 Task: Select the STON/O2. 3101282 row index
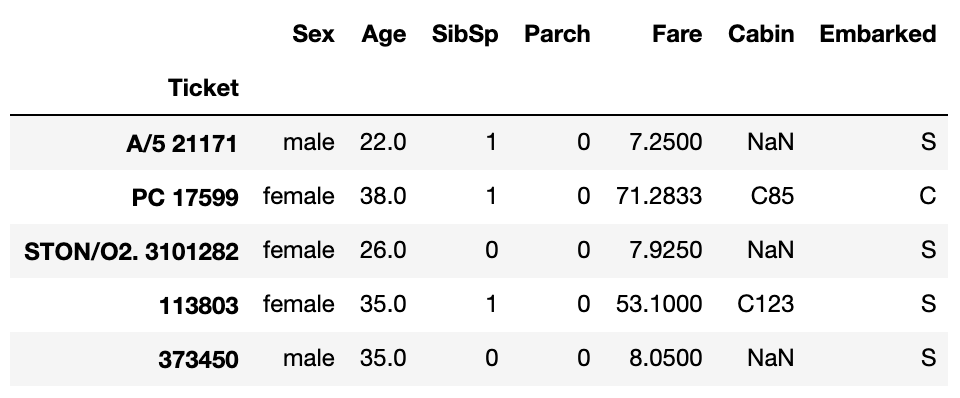tap(131, 251)
